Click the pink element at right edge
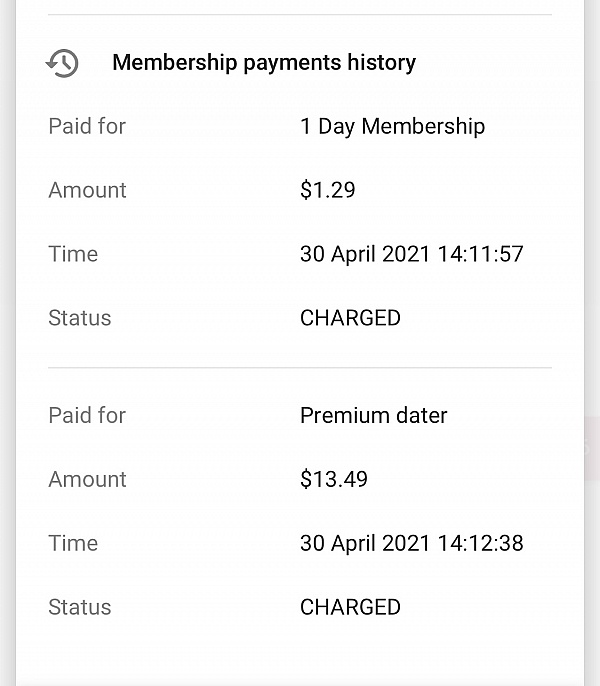This screenshot has height=686, width=600. click(592, 448)
